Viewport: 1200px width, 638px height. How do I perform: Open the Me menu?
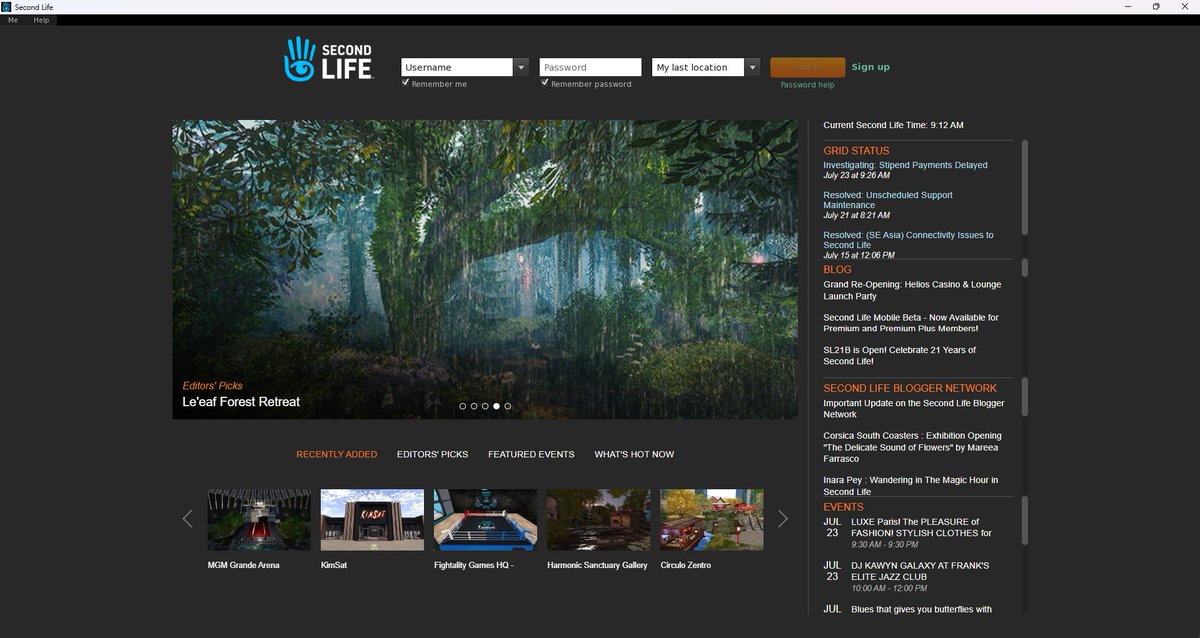coord(13,20)
